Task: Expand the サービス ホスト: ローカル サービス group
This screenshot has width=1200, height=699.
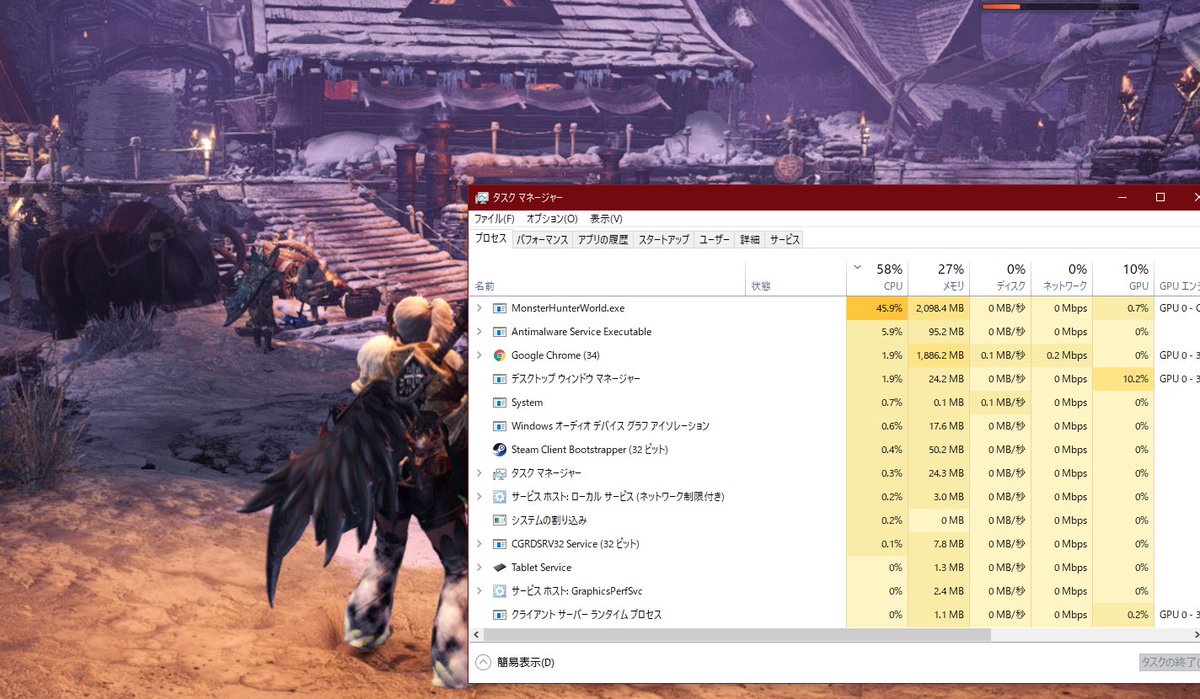Action: click(x=479, y=497)
